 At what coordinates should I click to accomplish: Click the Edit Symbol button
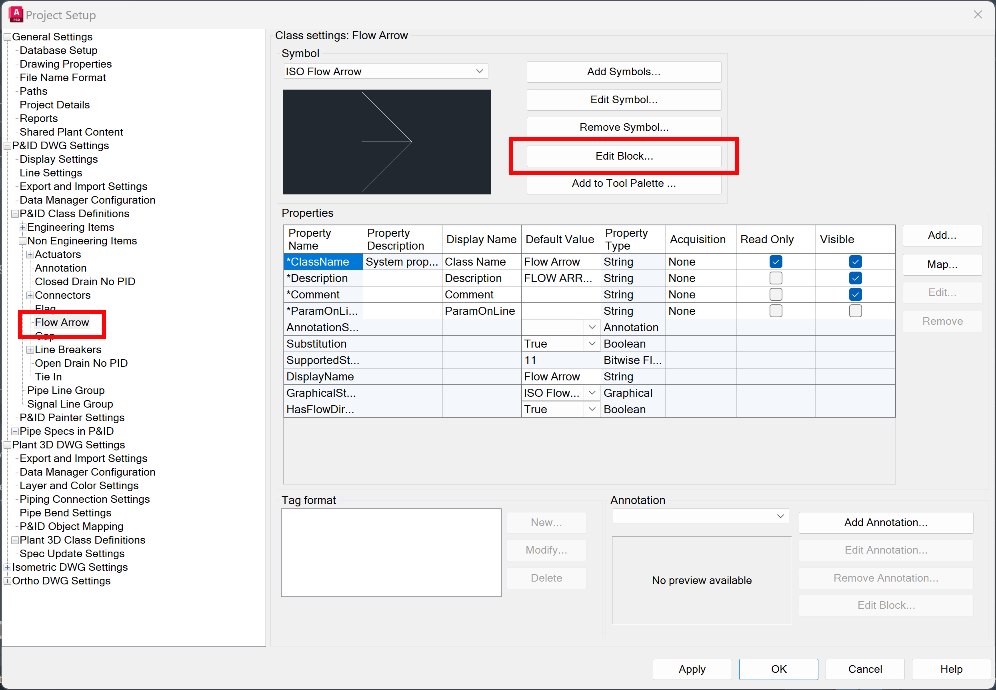tap(624, 100)
